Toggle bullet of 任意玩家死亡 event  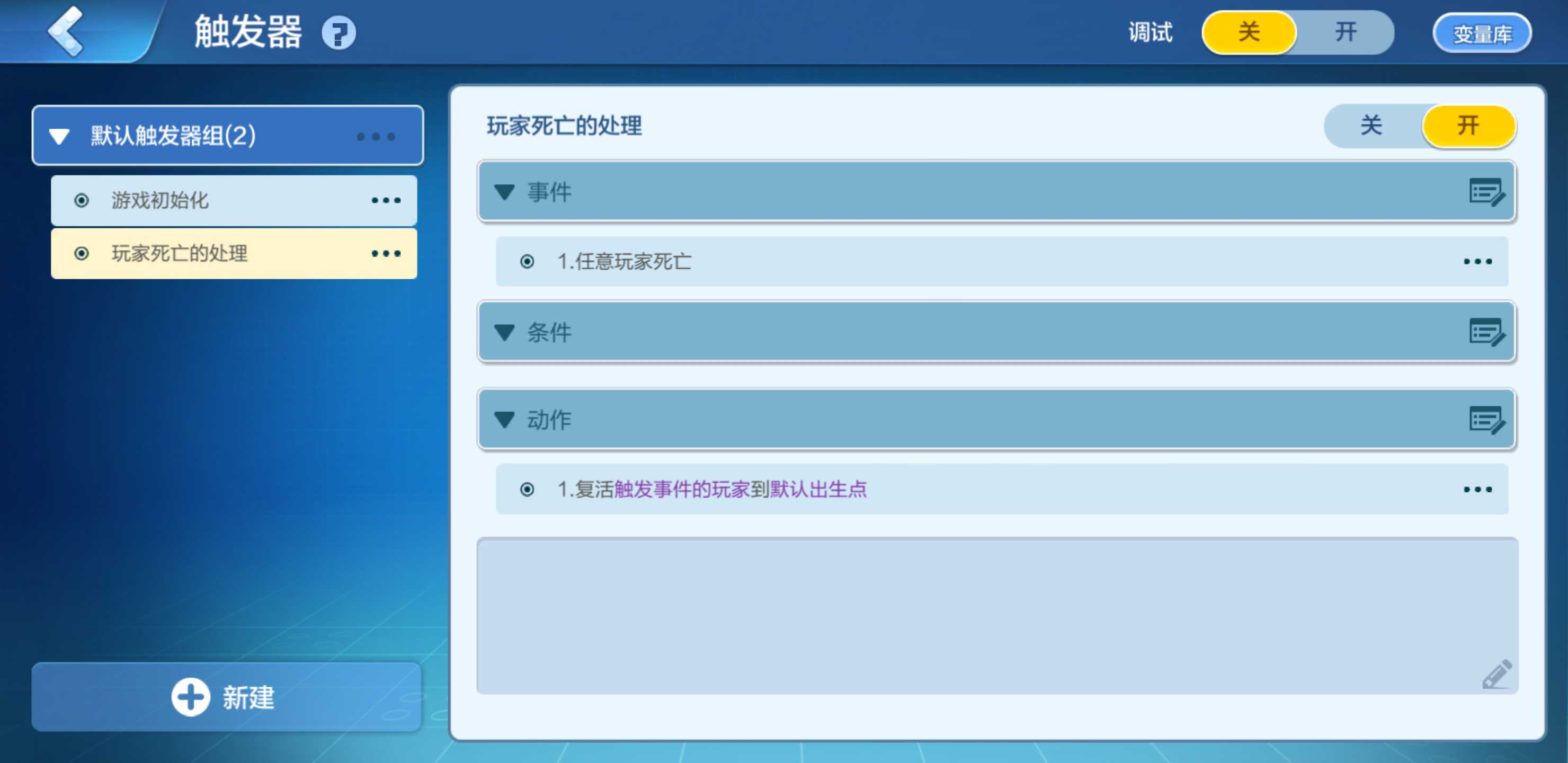pos(527,261)
